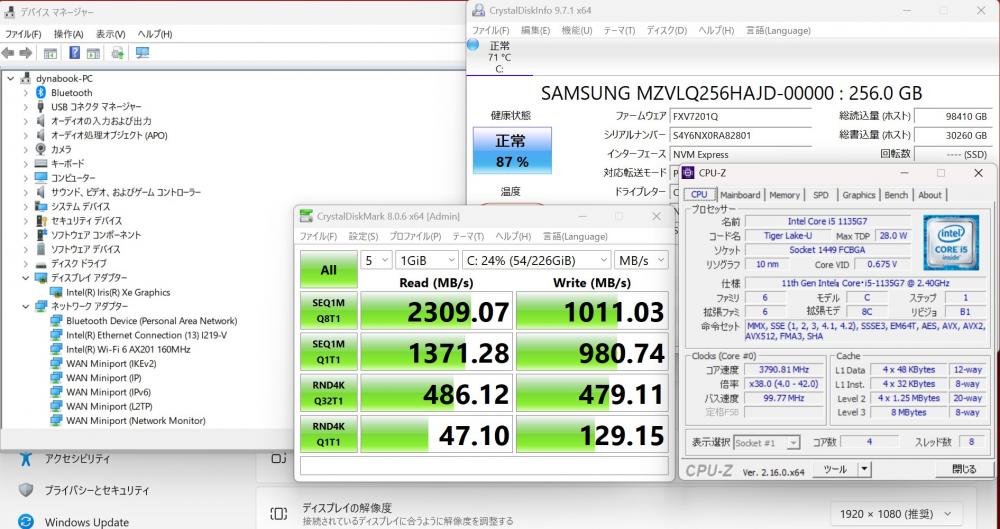This screenshot has width=1000, height=529.
Task: Select Bluetooth category icon in device tree
Action: (x=41, y=93)
